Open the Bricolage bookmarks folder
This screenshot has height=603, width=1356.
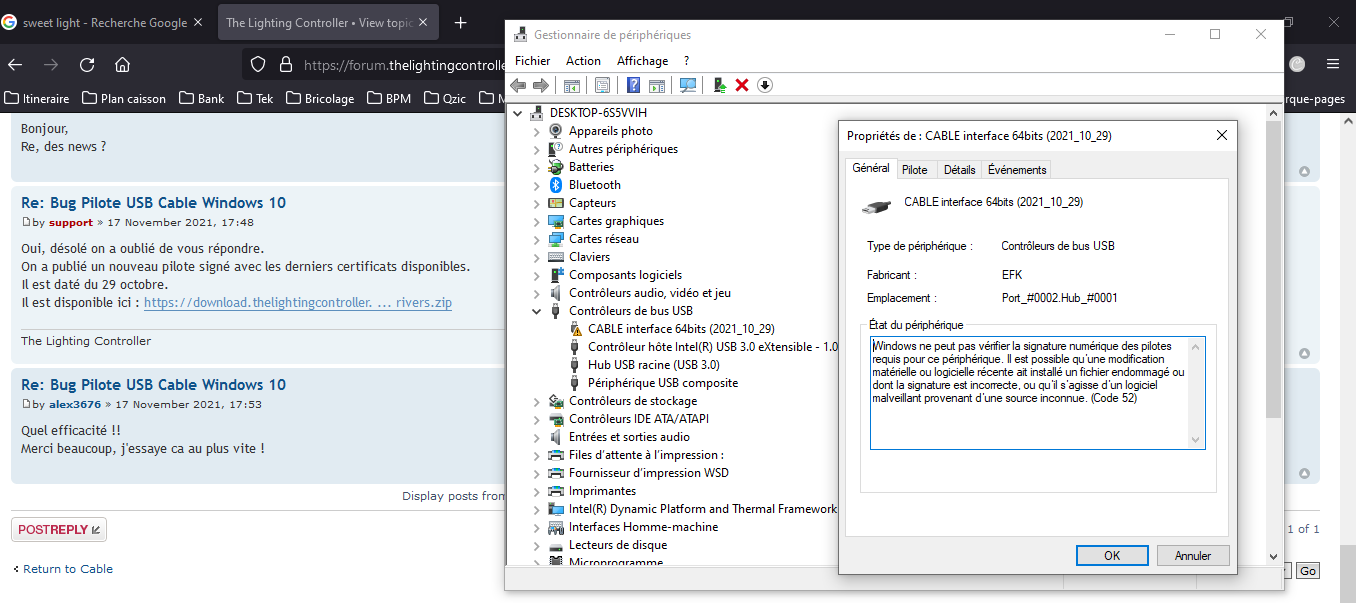320,98
